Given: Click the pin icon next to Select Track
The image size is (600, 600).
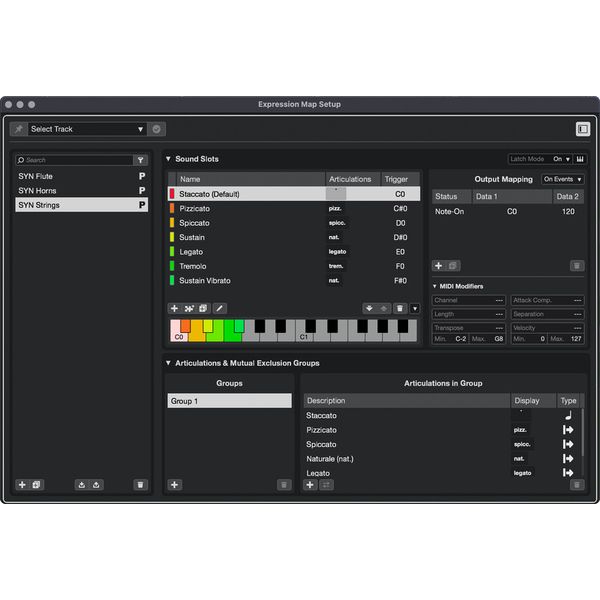Looking at the screenshot, I should pyautogui.click(x=19, y=129).
